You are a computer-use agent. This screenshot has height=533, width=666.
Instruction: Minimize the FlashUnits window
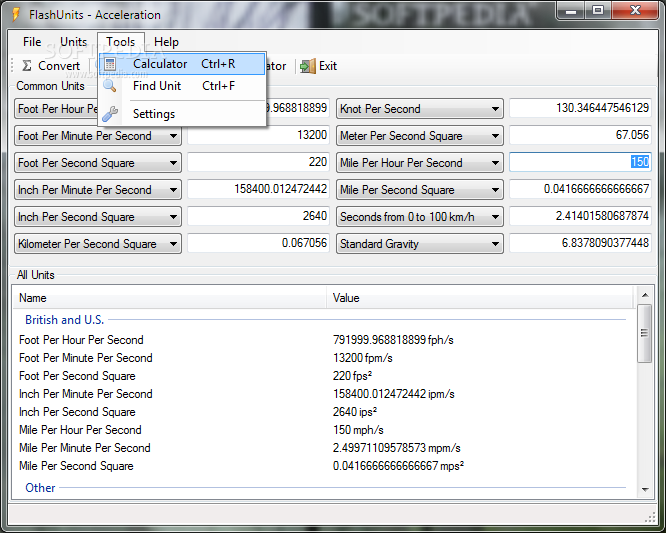[570, 11]
